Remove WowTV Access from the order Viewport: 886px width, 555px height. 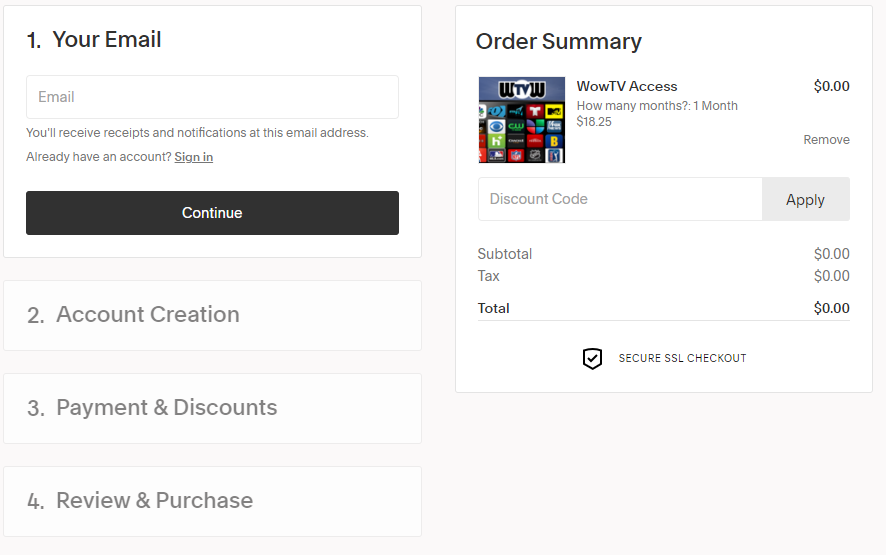tap(826, 140)
